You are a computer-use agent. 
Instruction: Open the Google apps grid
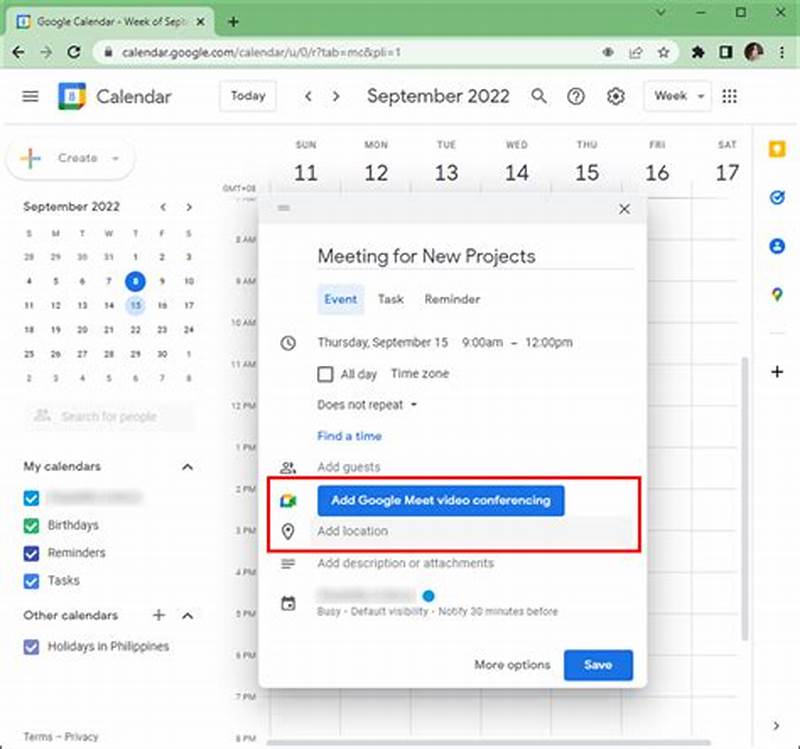(x=730, y=96)
